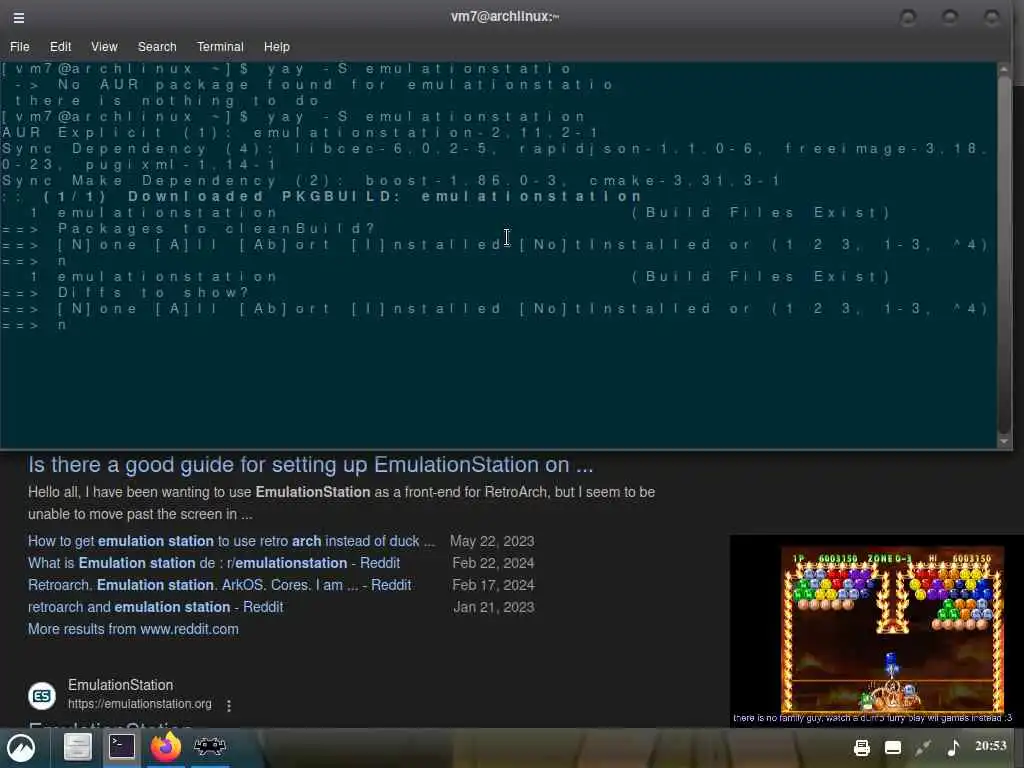Click the terminal vertical scrollbar thumb

point(1004,255)
